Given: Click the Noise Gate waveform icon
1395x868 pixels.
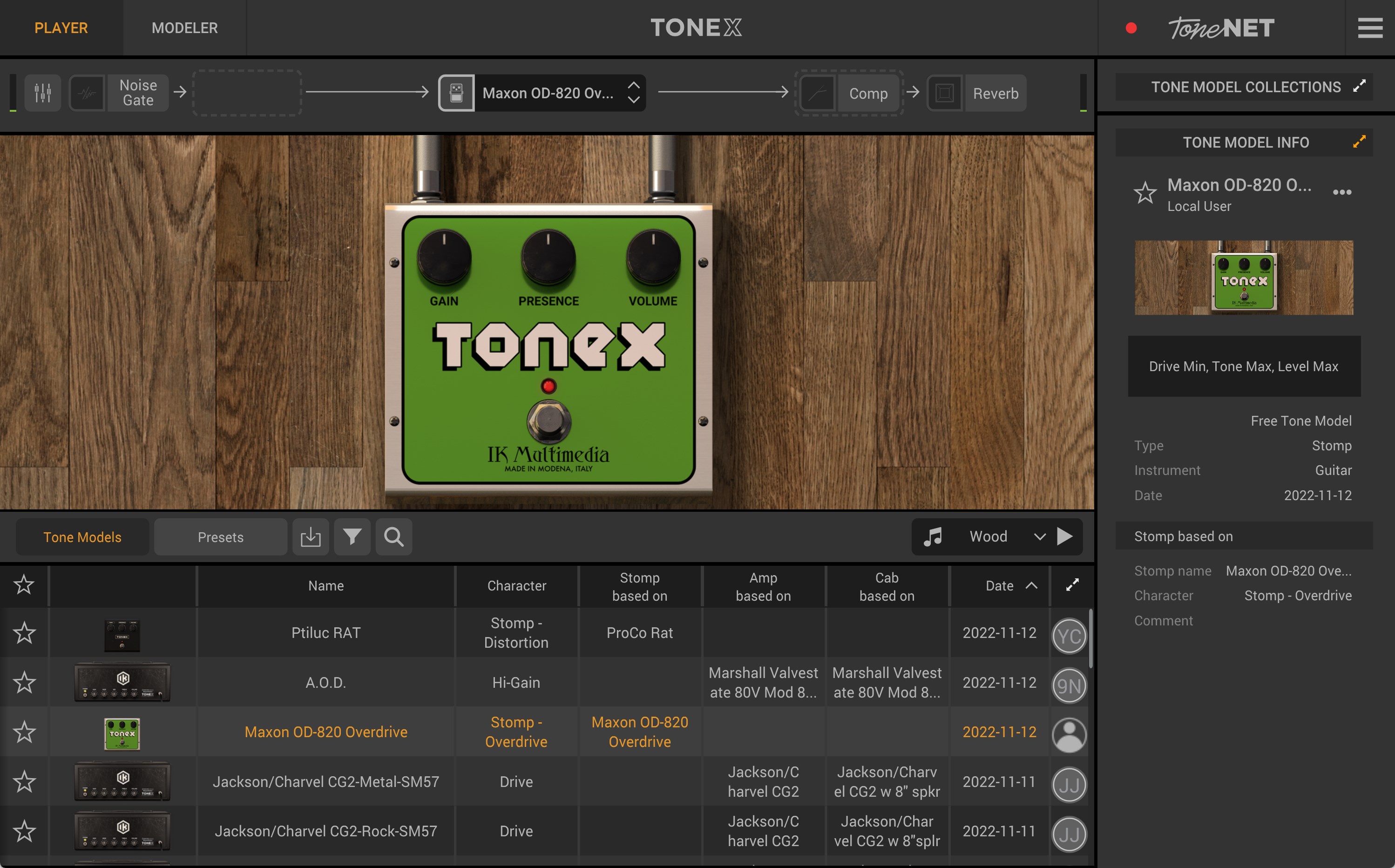Looking at the screenshot, I should pos(87,92).
